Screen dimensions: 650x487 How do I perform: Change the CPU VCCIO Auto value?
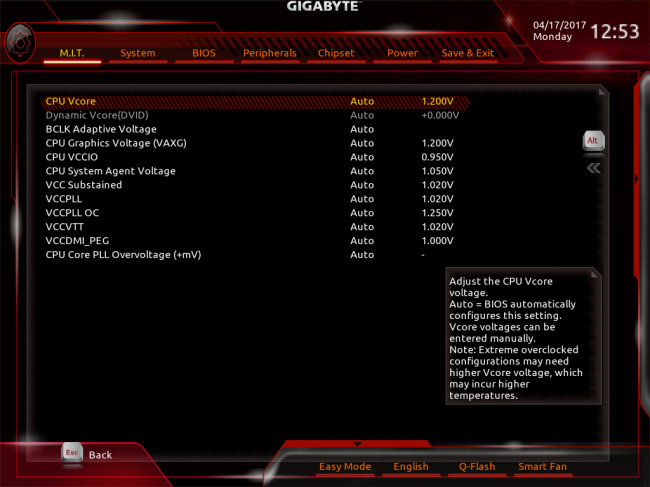click(x=362, y=157)
